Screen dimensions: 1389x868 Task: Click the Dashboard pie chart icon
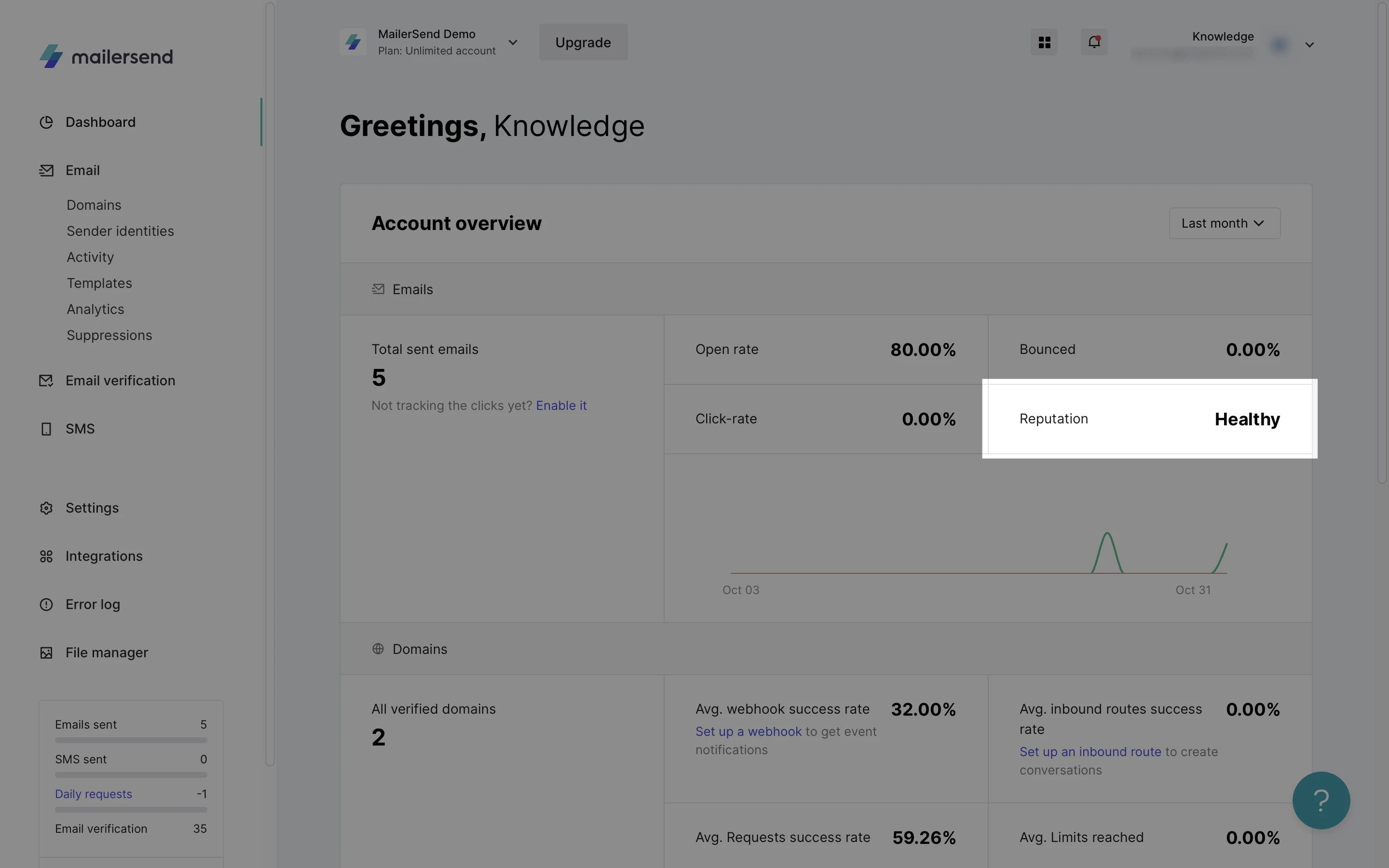tap(46, 122)
